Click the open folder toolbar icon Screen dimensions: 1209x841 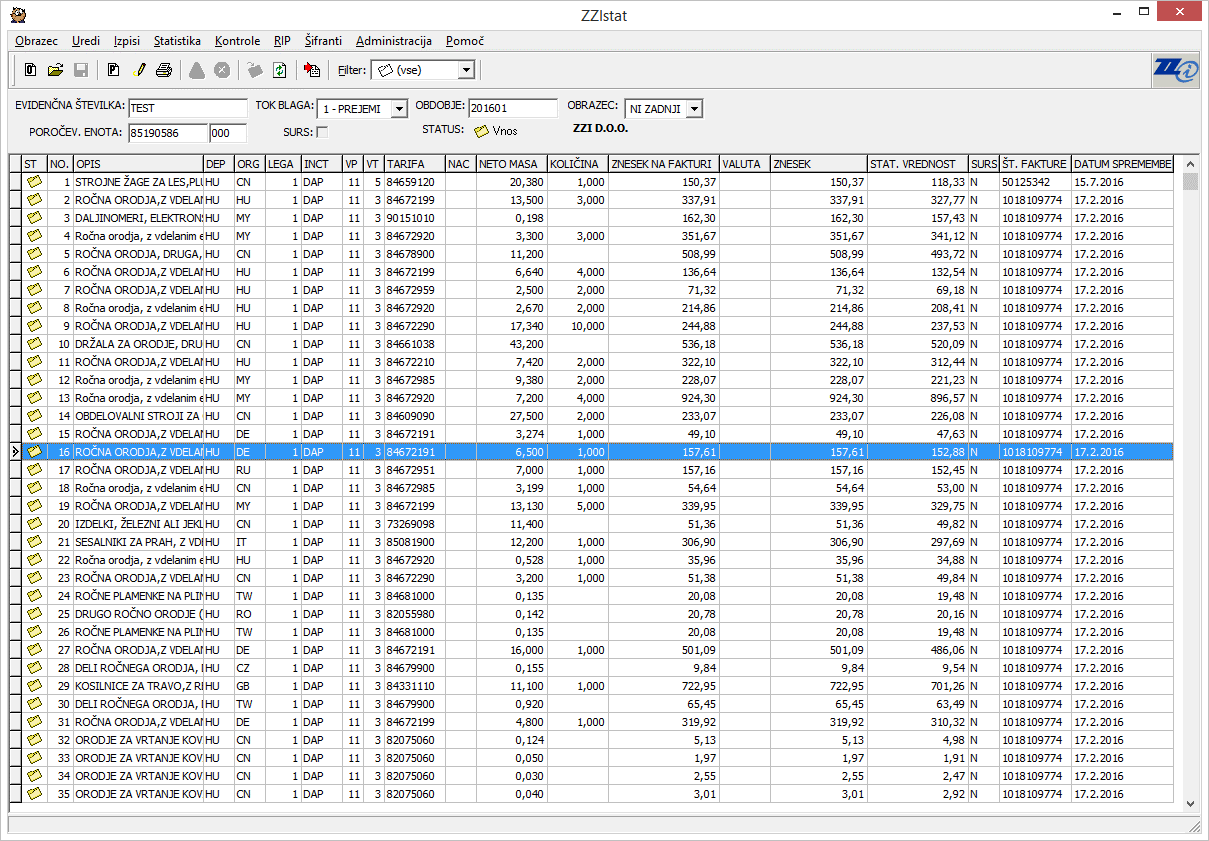click(x=56, y=70)
